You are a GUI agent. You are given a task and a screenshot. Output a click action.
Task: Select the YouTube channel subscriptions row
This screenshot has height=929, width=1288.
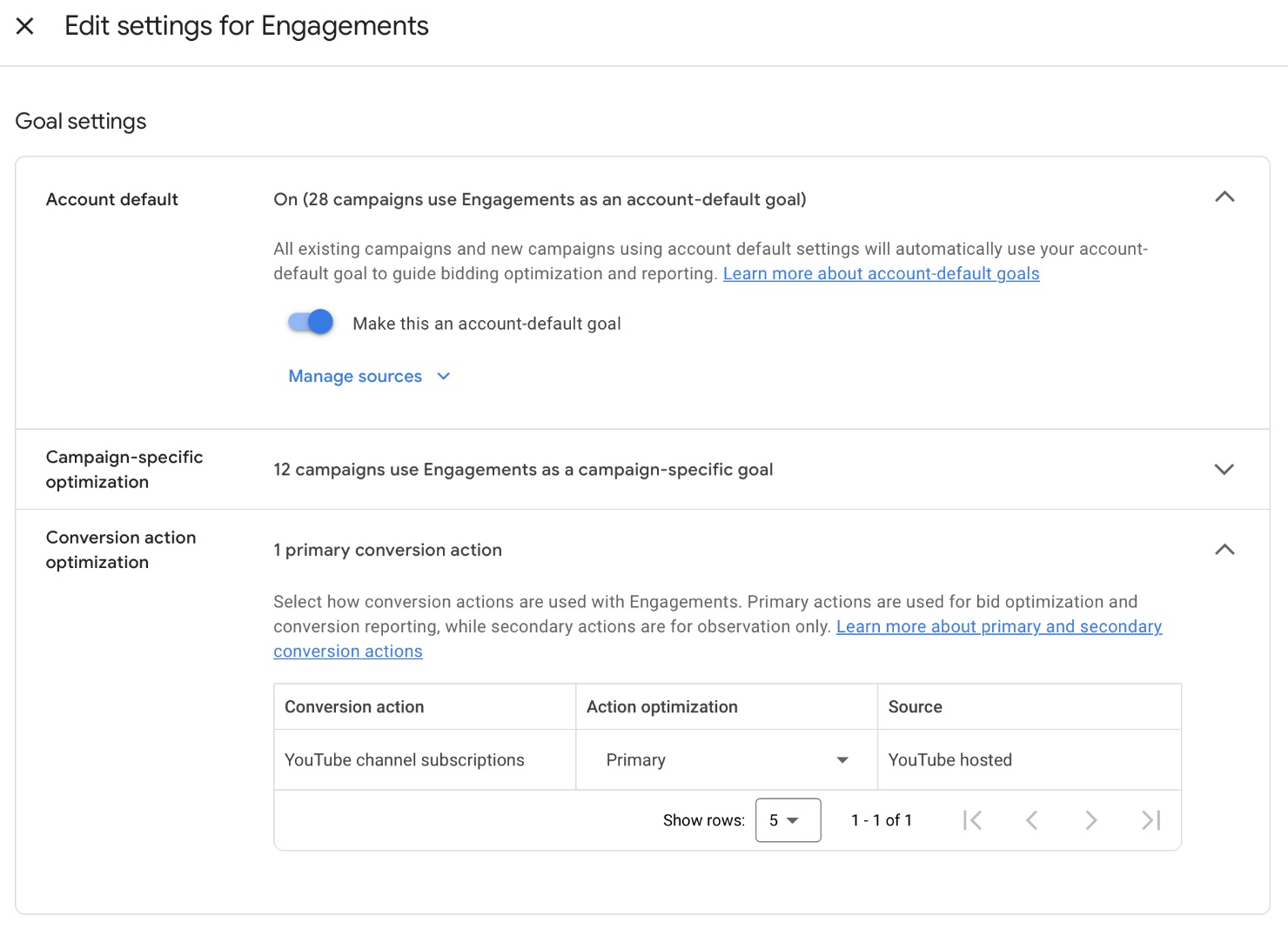coord(404,759)
